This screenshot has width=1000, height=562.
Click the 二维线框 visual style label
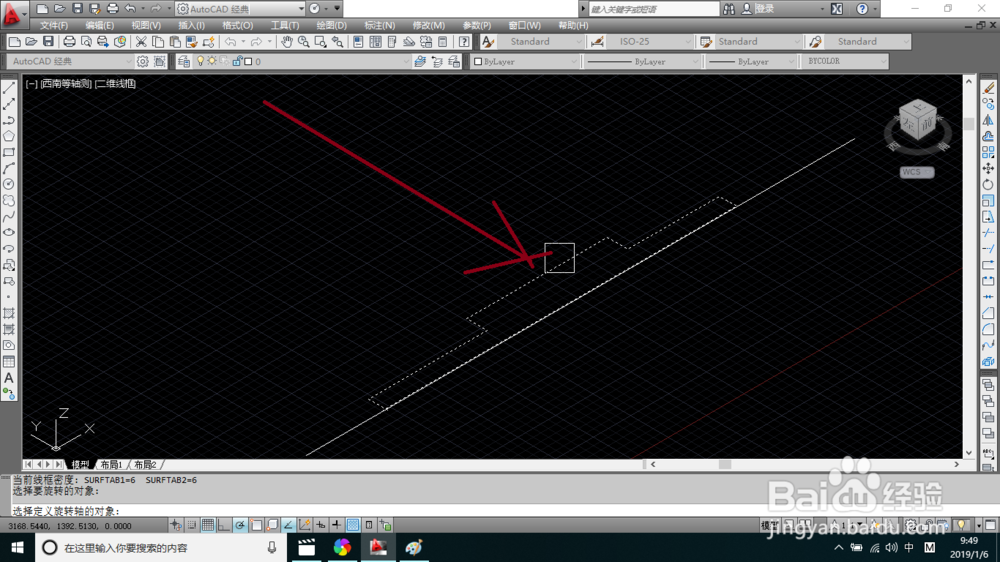[115, 84]
